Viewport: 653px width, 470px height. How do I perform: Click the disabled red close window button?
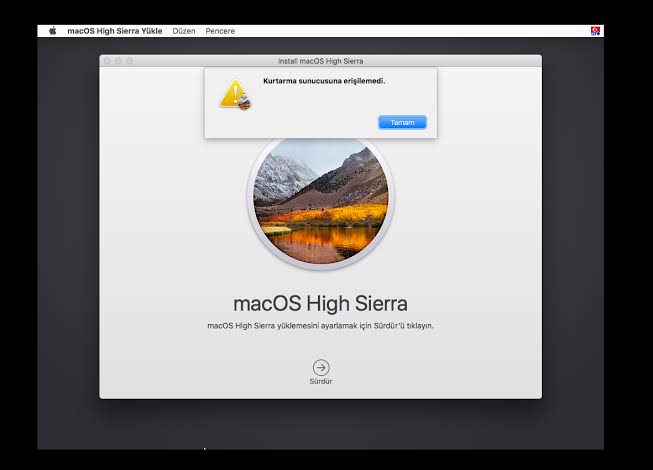pyautogui.click(x=107, y=61)
